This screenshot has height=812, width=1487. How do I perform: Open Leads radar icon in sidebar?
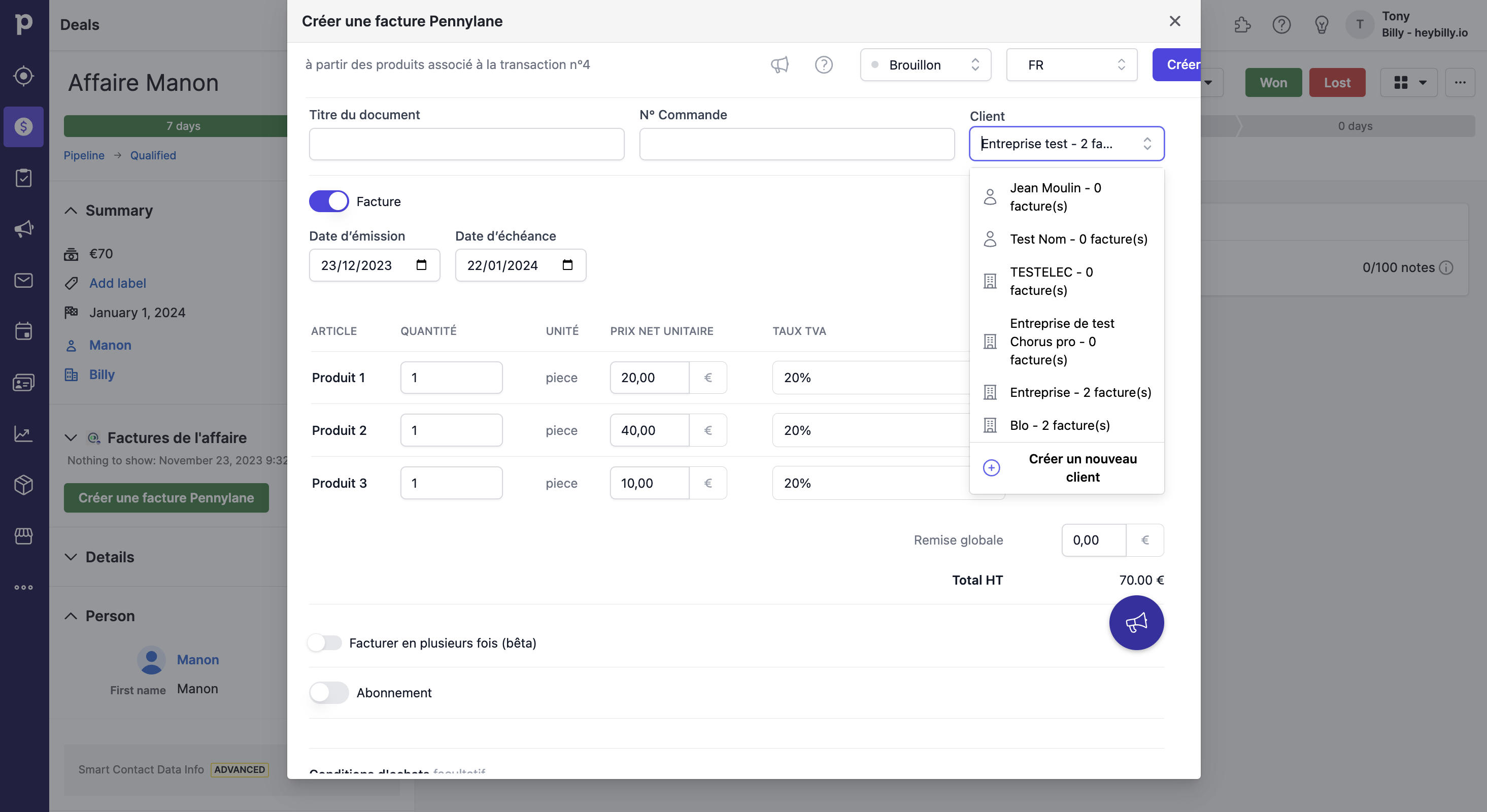tap(23, 76)
